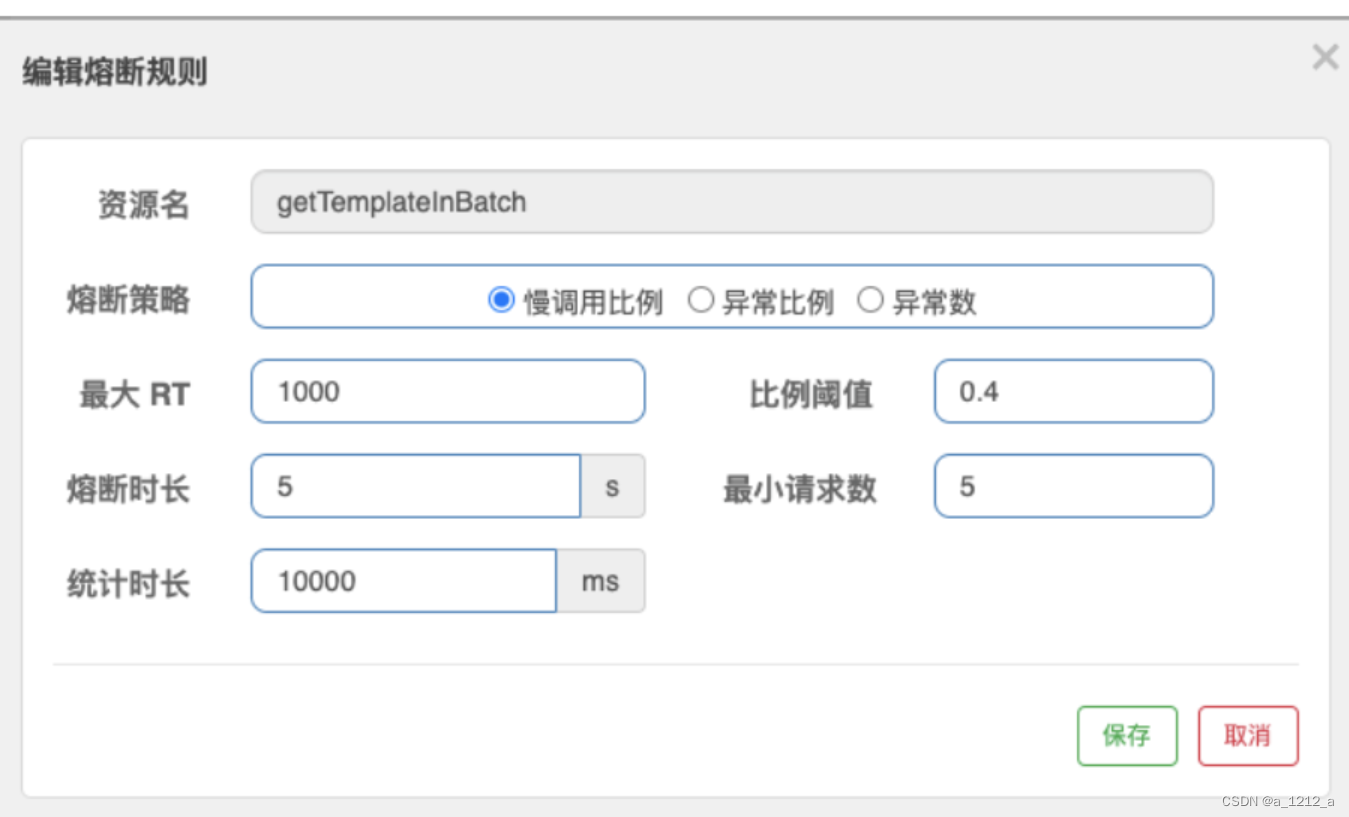Select the 异常数 radio option
The width and height of the screenshot is (1349, 817).
pyautogui.click(x=870, y=300)
